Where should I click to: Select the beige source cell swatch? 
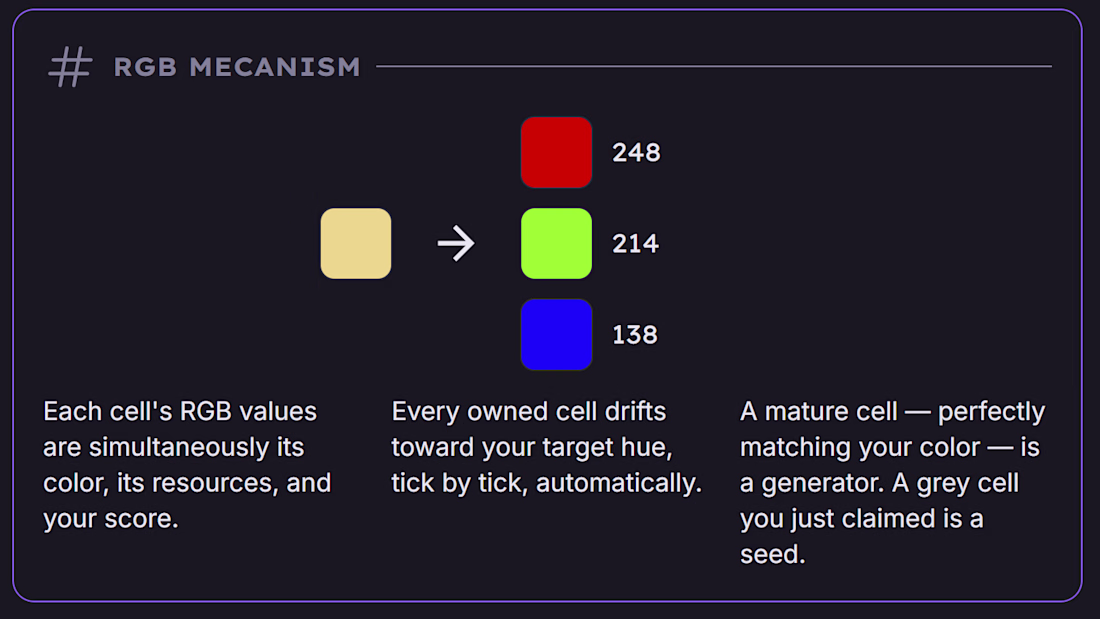click(x=356, y=243)
